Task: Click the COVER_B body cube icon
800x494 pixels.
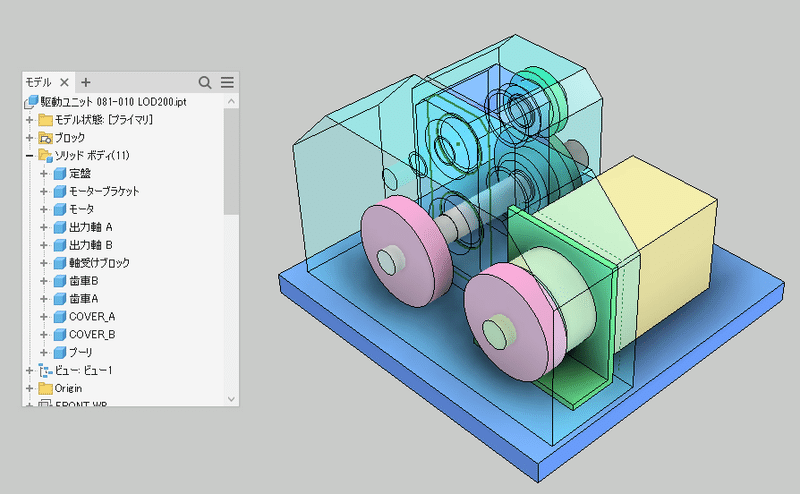Action: click(60, 335)
